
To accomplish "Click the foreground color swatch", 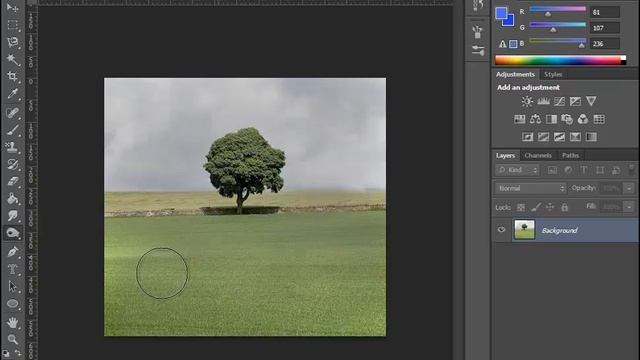I will click(501, 13).
